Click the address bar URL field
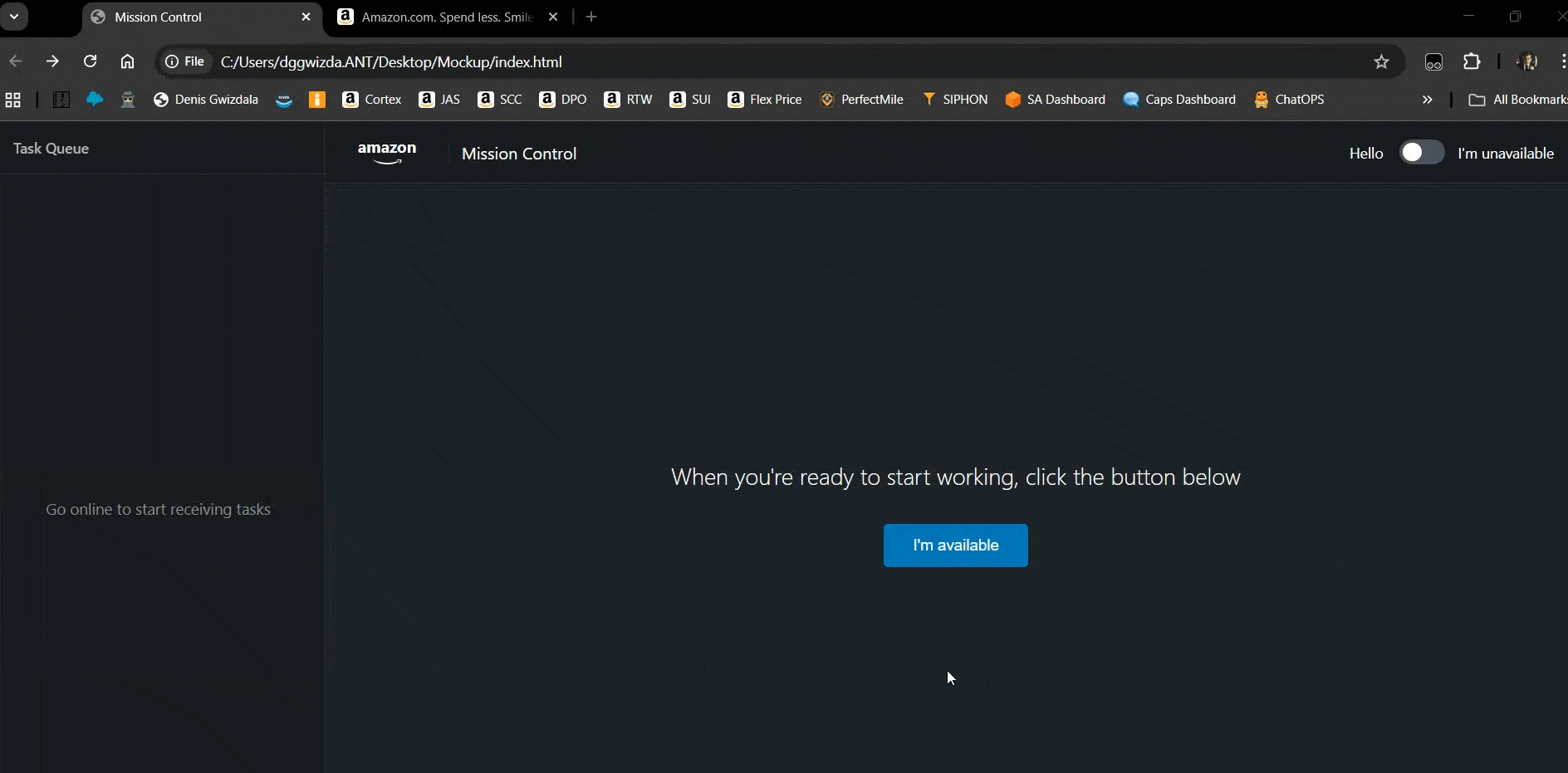This screenshot has width=1568, height=773. click(x=747, y=62)
